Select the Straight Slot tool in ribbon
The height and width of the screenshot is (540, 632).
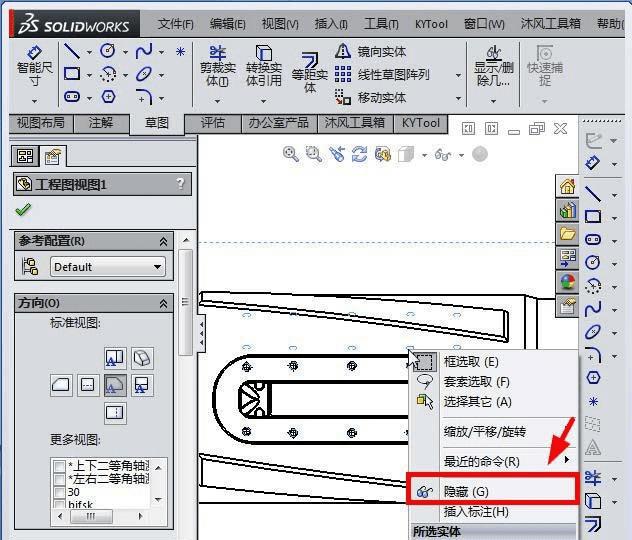pos(73,97)
